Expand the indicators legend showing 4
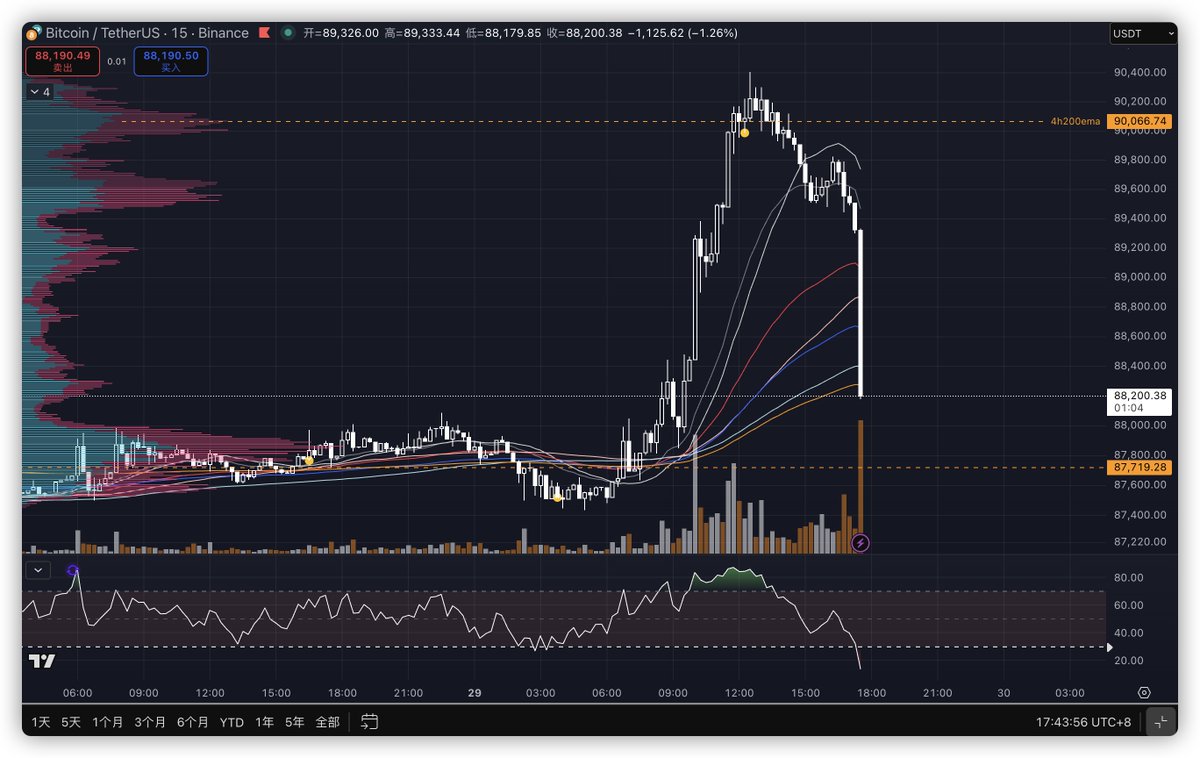The image size is (1200, 758). tap(40, 91)
